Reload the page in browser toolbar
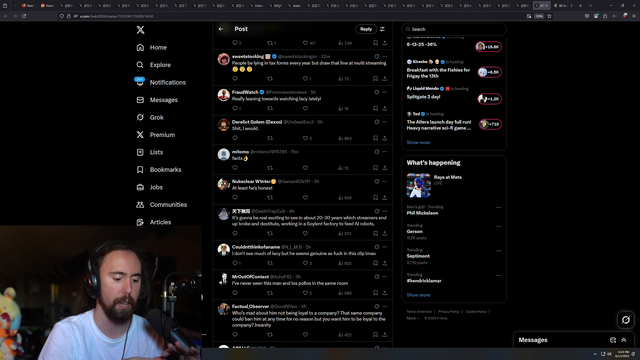This screenshot has height=360, width=640. coord(24,16)
